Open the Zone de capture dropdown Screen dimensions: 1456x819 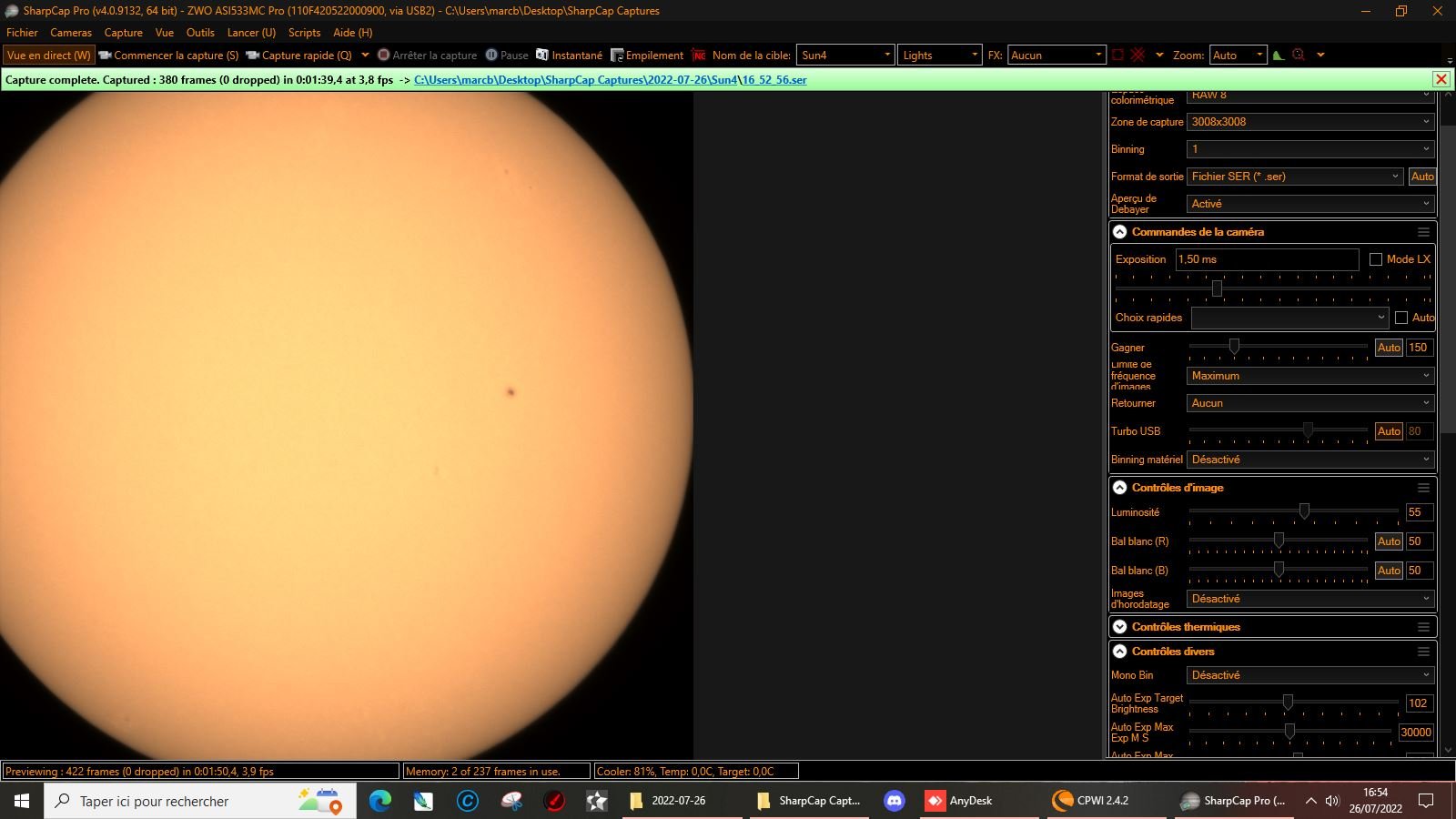(x=1310, y=122)
